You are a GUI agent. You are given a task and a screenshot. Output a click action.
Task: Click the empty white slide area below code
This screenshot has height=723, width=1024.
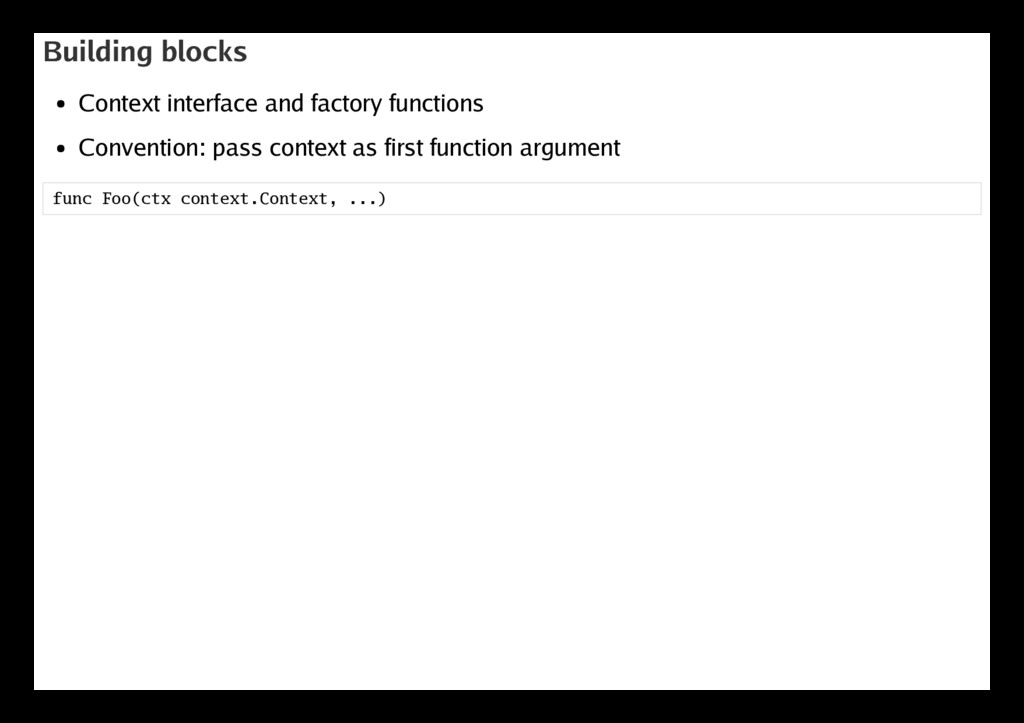[512, 451]
